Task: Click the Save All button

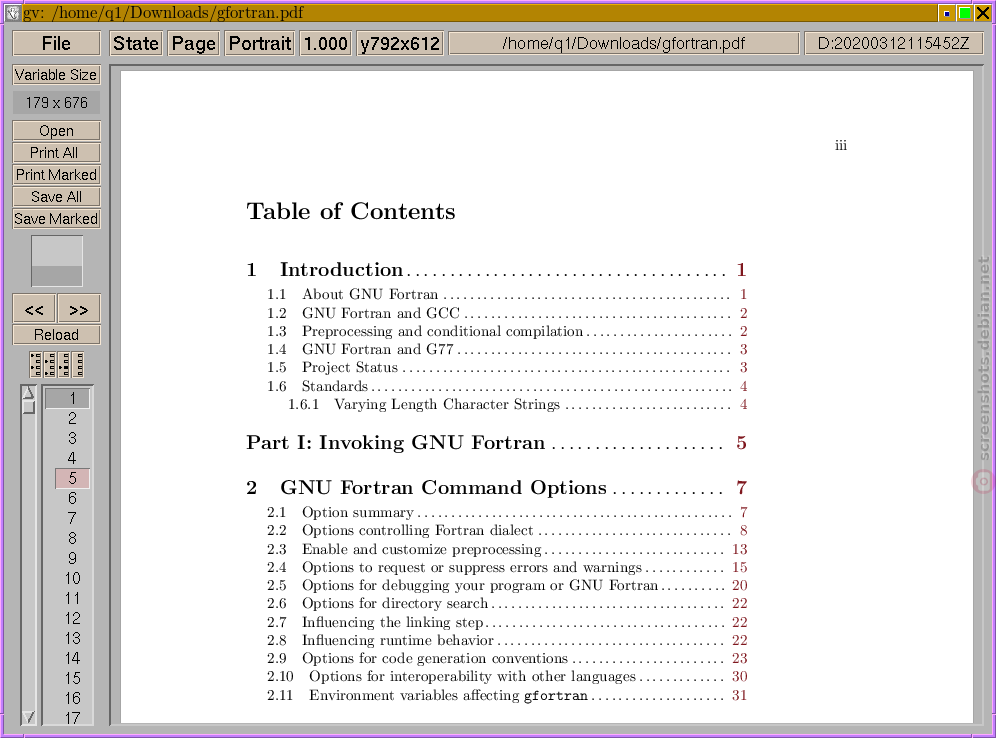Action: 57,197
